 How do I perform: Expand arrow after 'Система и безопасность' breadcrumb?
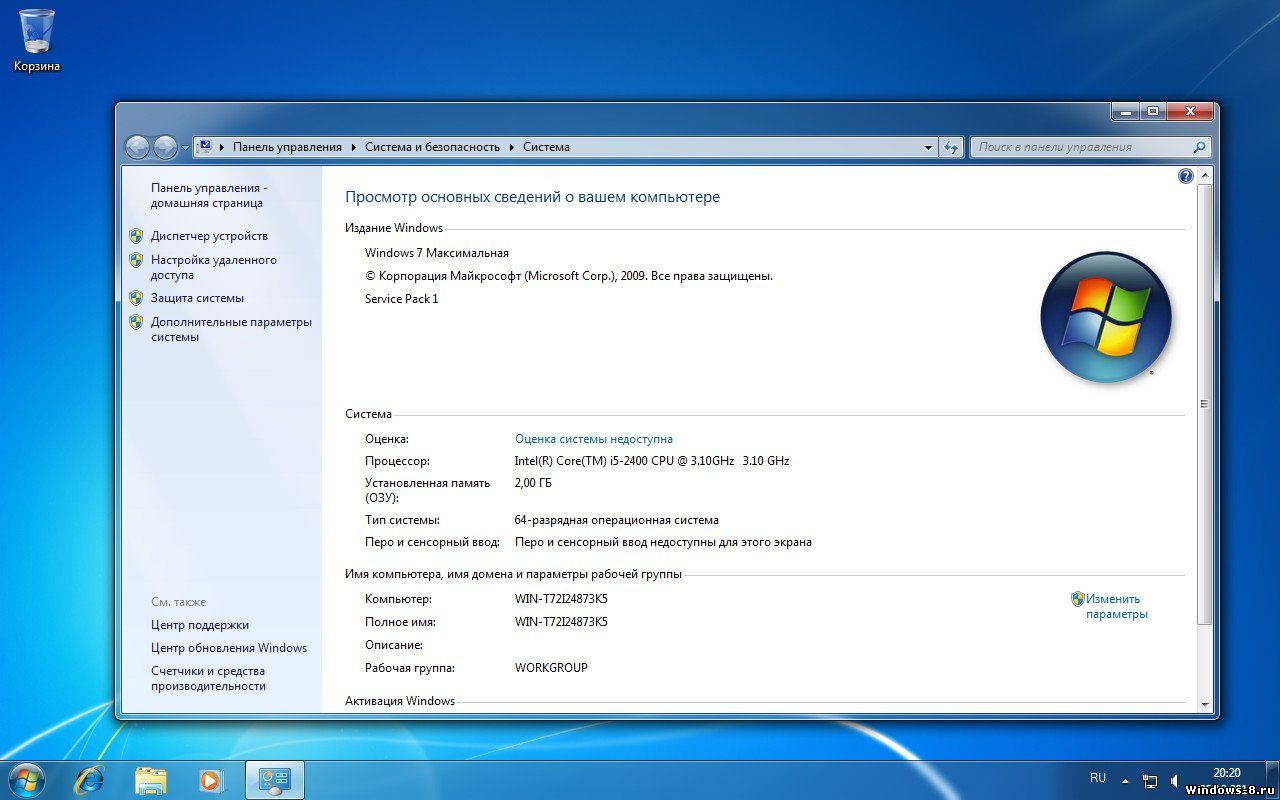tap(512, 147)
